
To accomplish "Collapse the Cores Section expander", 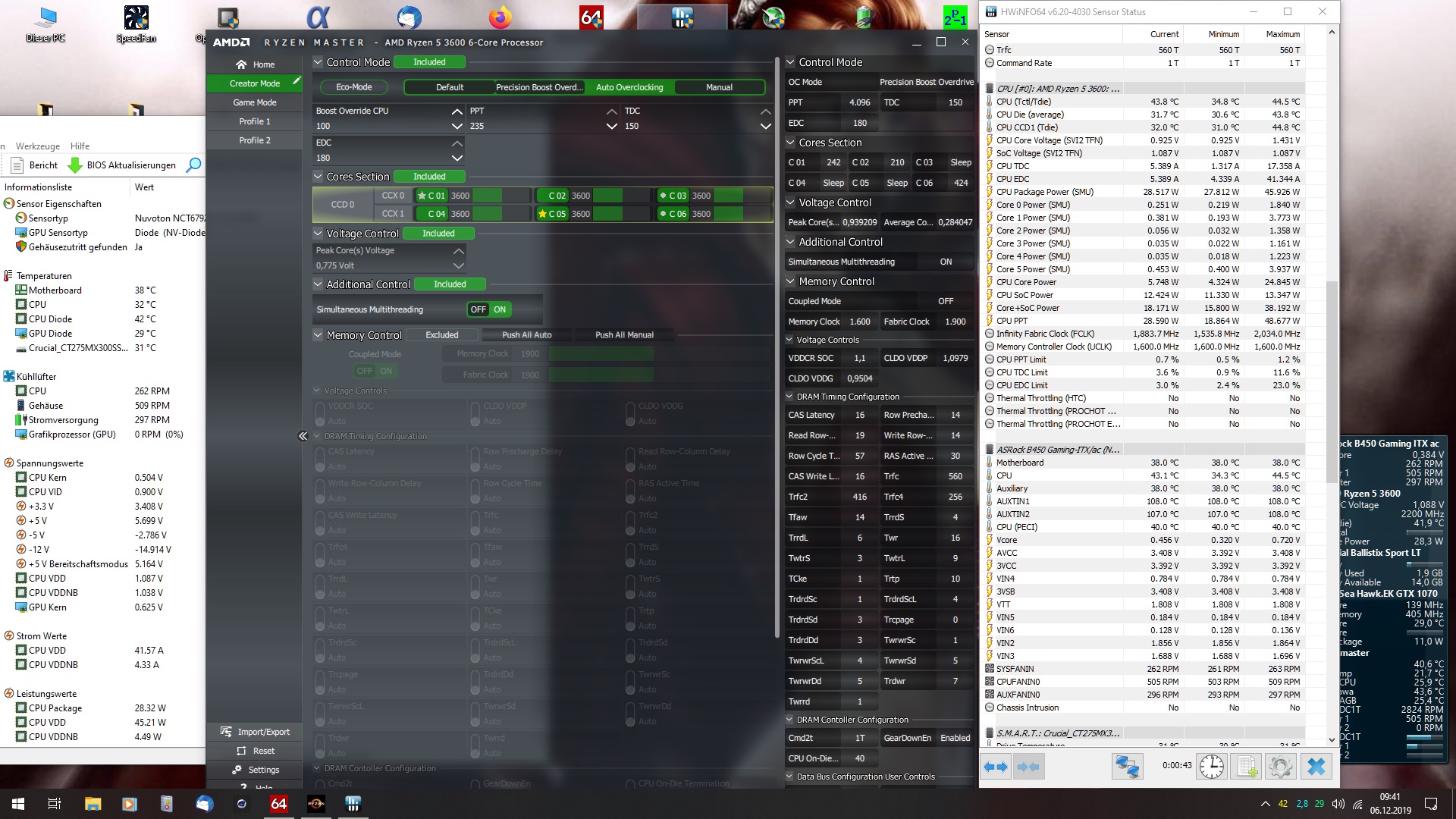I will [318, 177].
